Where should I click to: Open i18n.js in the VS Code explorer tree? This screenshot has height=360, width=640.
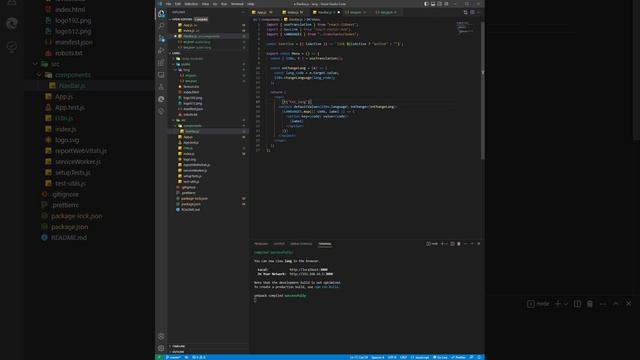(188, 148)
